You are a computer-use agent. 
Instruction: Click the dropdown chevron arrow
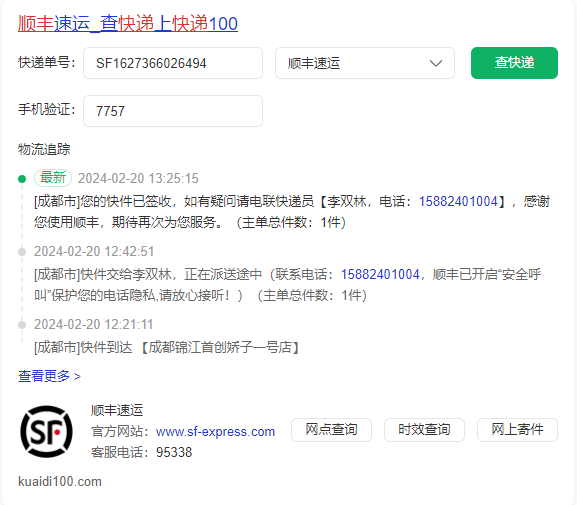coord(436,63)
